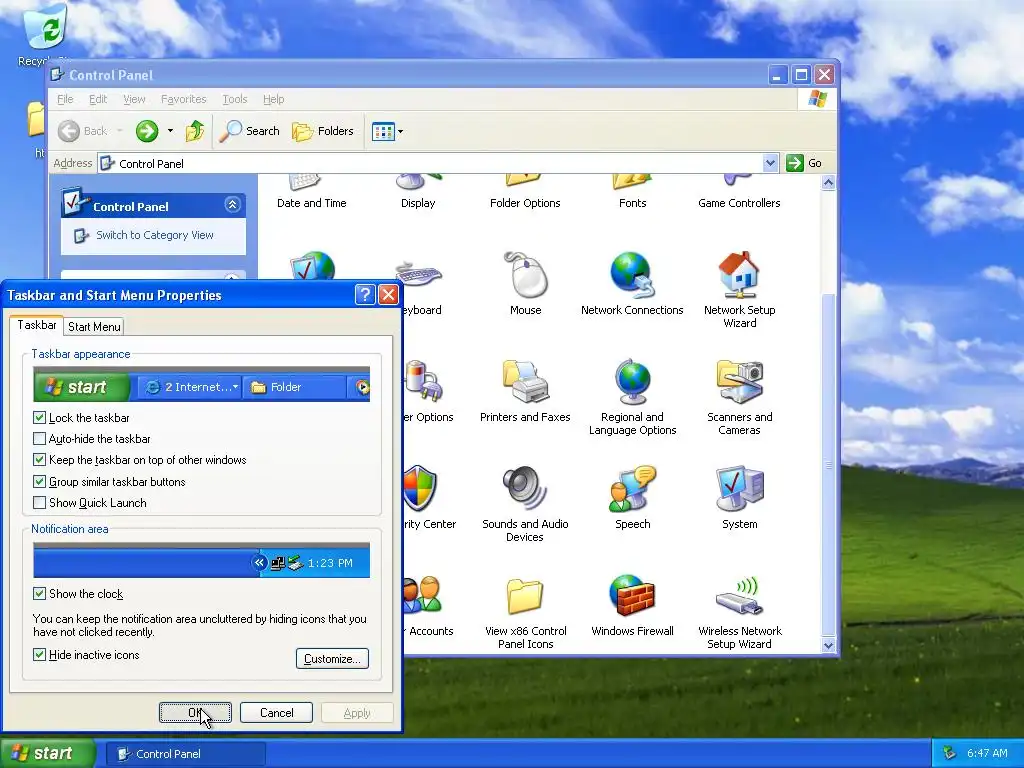Click the Folder Options label
Viewport: 1024px width, 768px height.
click(525, 203)
